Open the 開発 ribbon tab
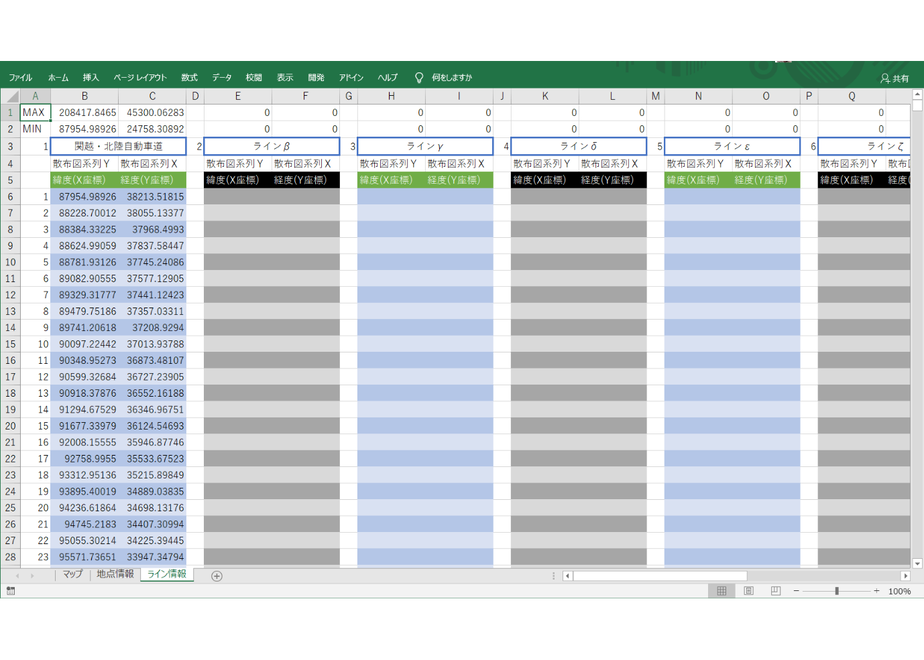Viewport: 924px width, 660px height. pyautogui.click(x=316, y=77)
